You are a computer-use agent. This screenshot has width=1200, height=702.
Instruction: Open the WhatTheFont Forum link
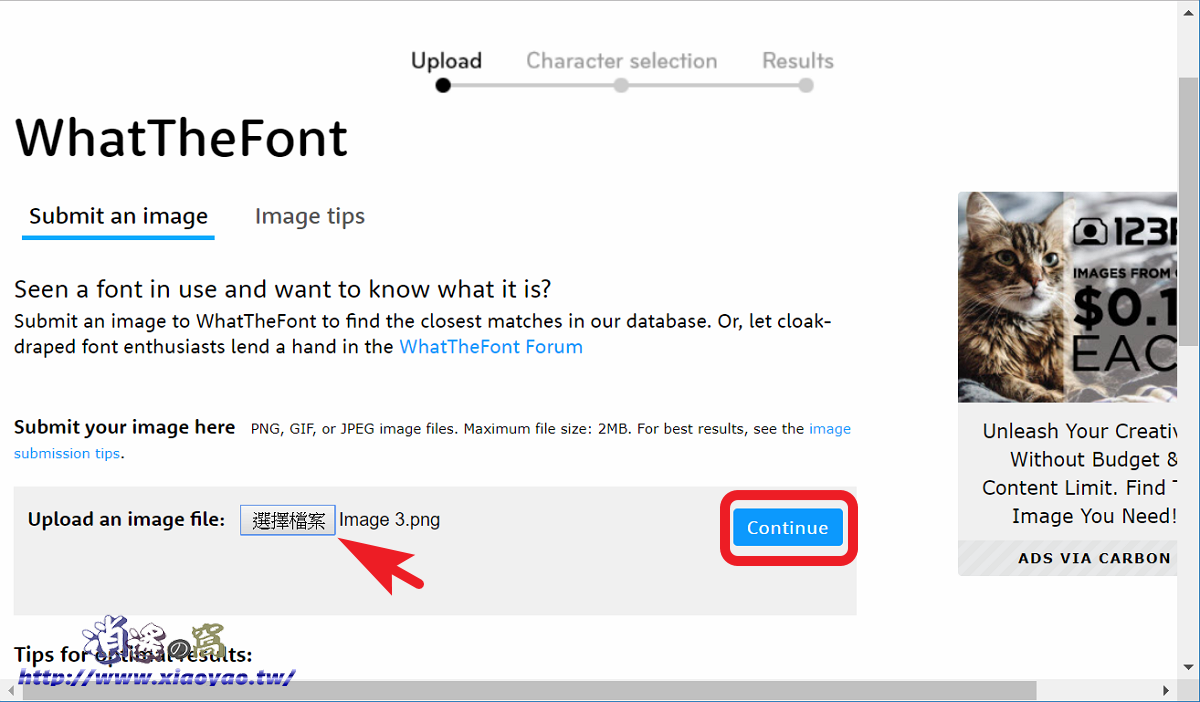coord(491,347)
